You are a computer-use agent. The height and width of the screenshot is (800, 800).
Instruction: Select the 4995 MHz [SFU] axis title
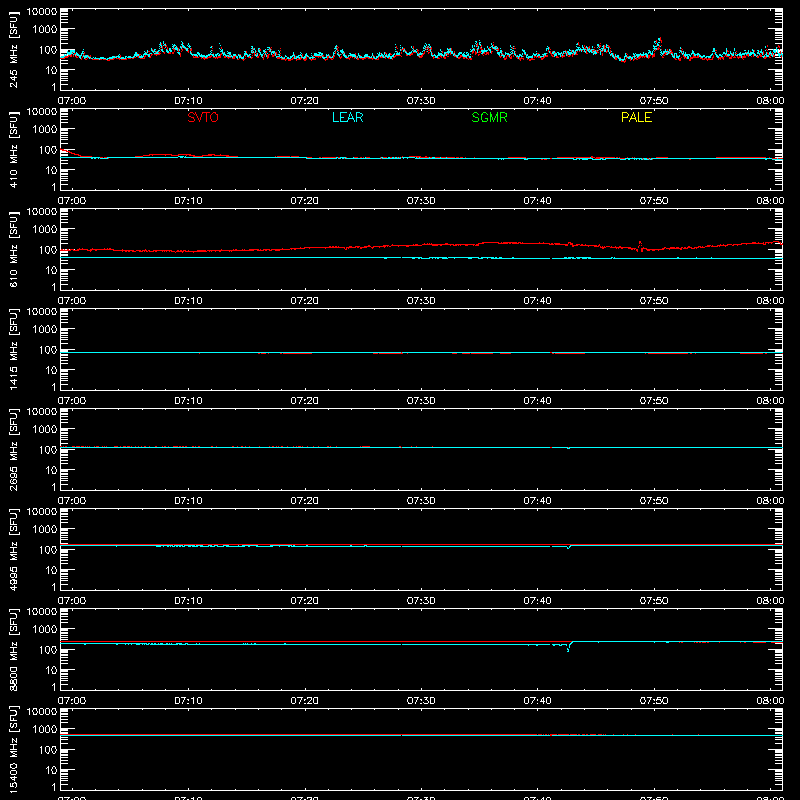point(14,549)
